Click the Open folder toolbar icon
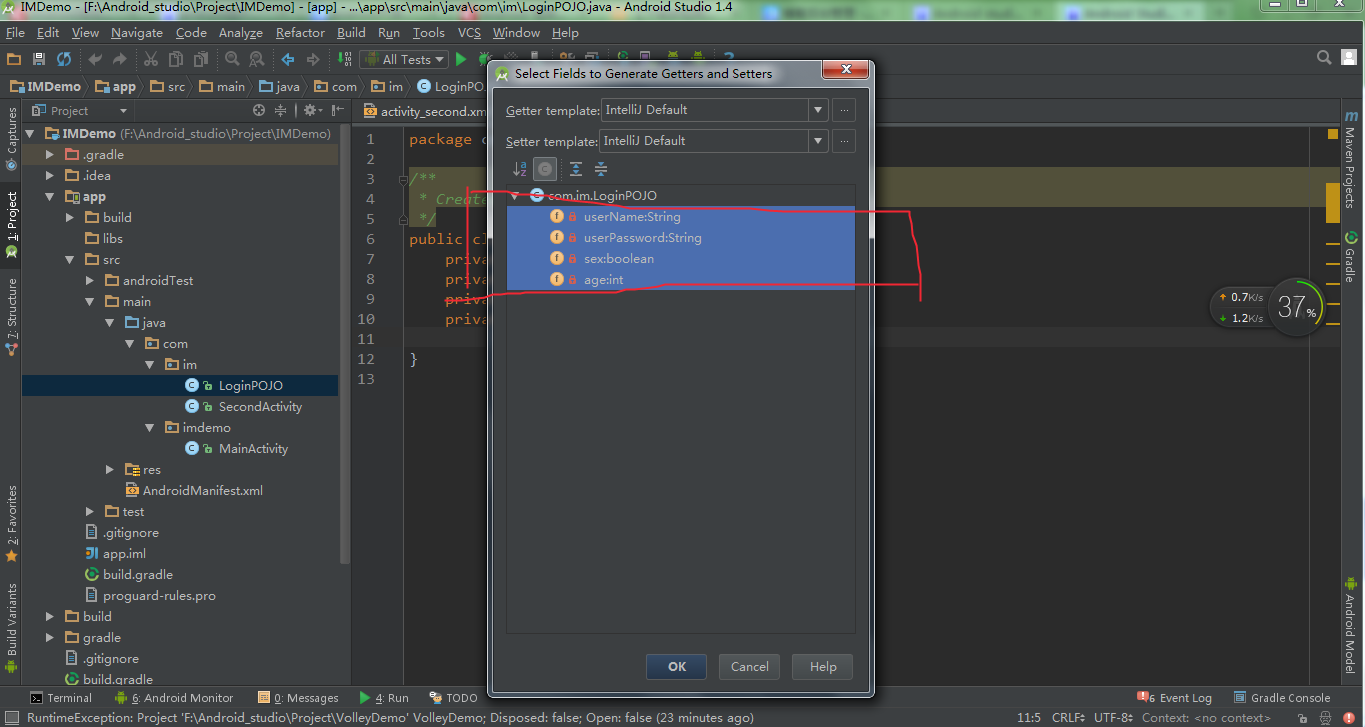The height and width of the screenshot is (727, 1365). (14, 59)
